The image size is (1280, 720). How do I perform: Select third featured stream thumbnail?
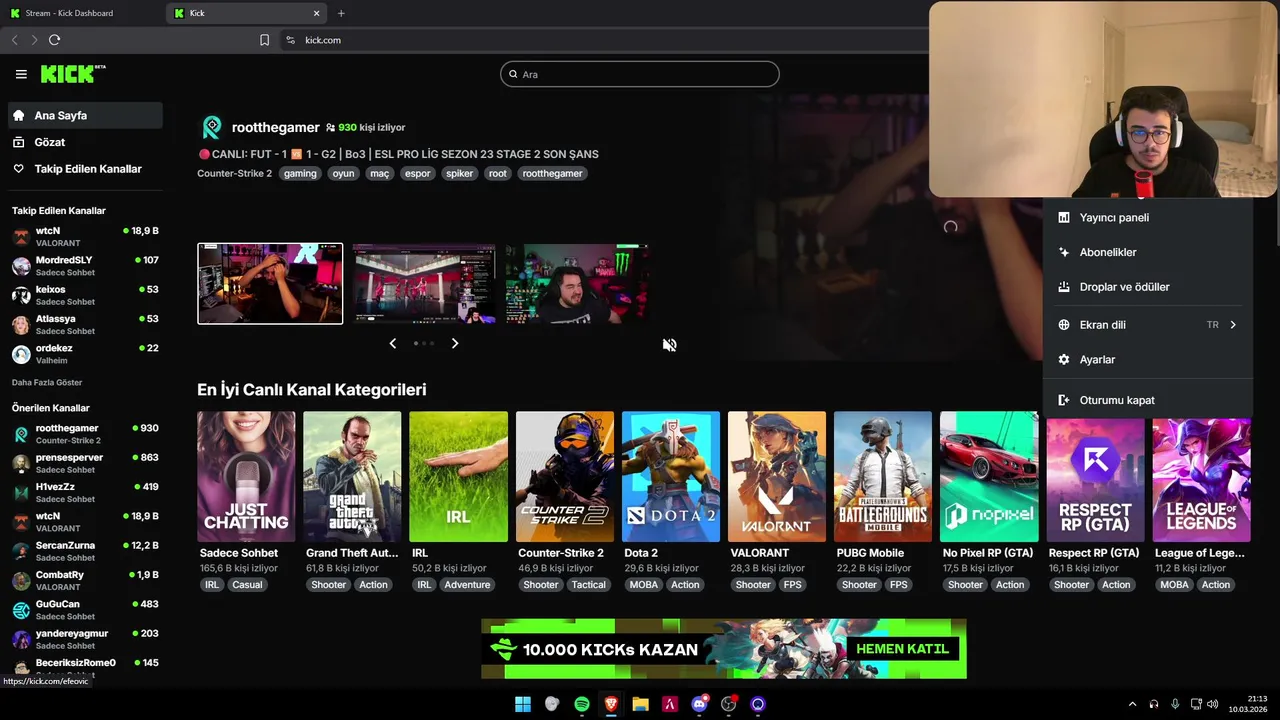(577, 284)
